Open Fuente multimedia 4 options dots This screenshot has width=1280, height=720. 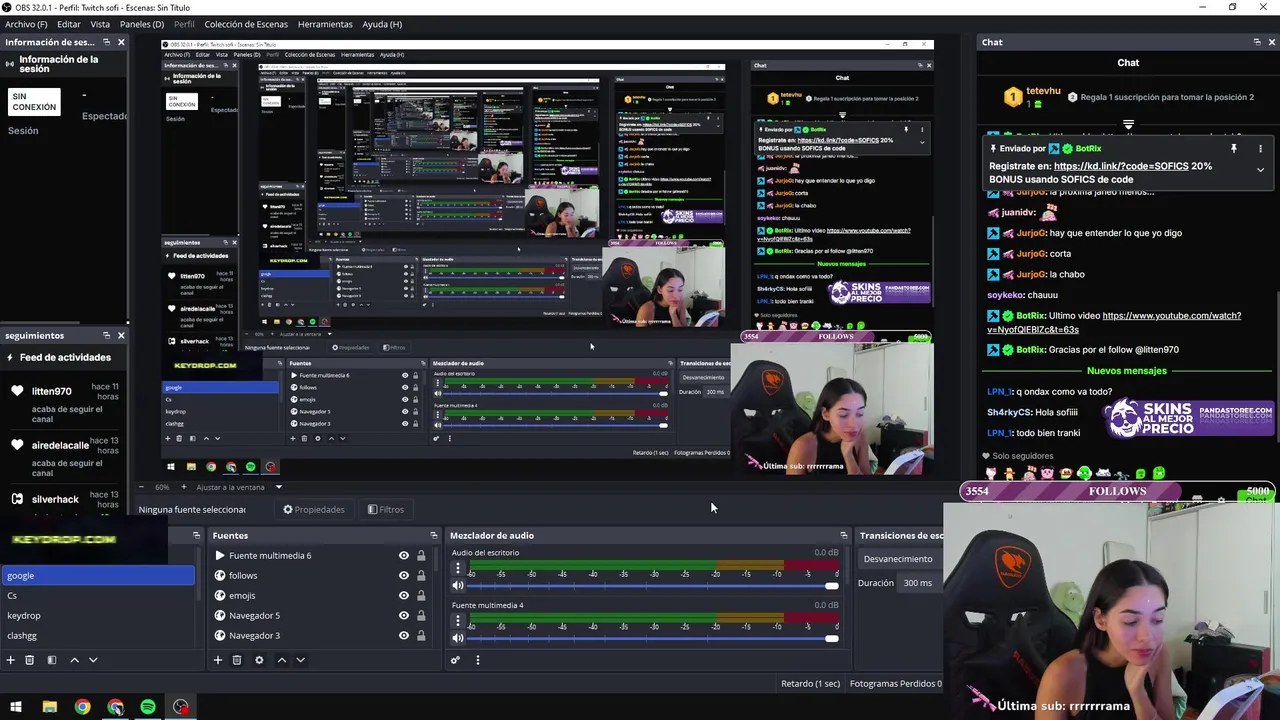pyautogui.click(x=458, y=620)
